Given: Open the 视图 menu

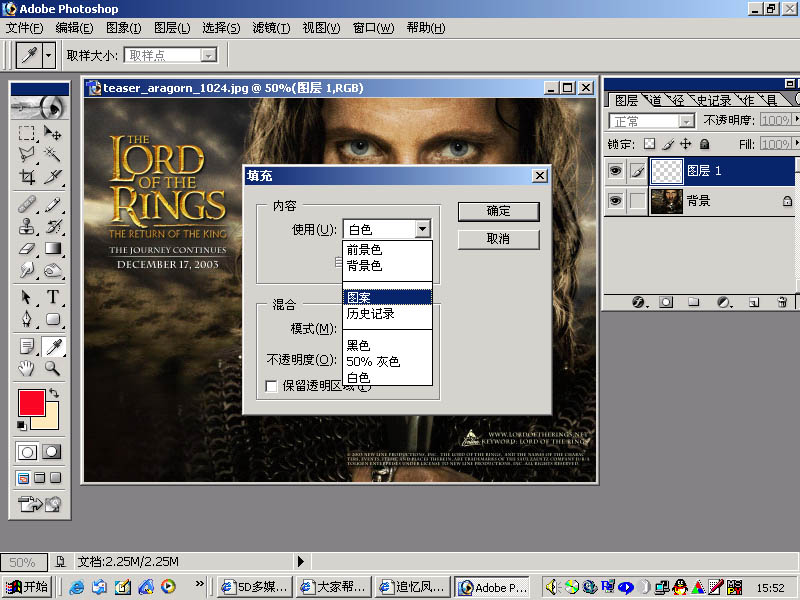Looking at the screenshot, I should point(321,28).
